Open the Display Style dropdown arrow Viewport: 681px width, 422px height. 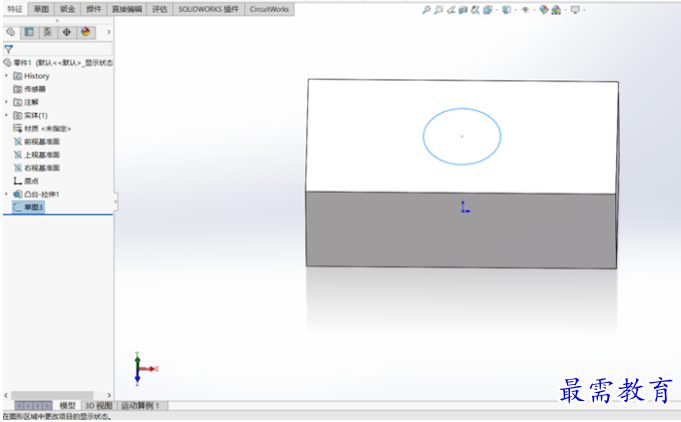(x=516, y=10)
